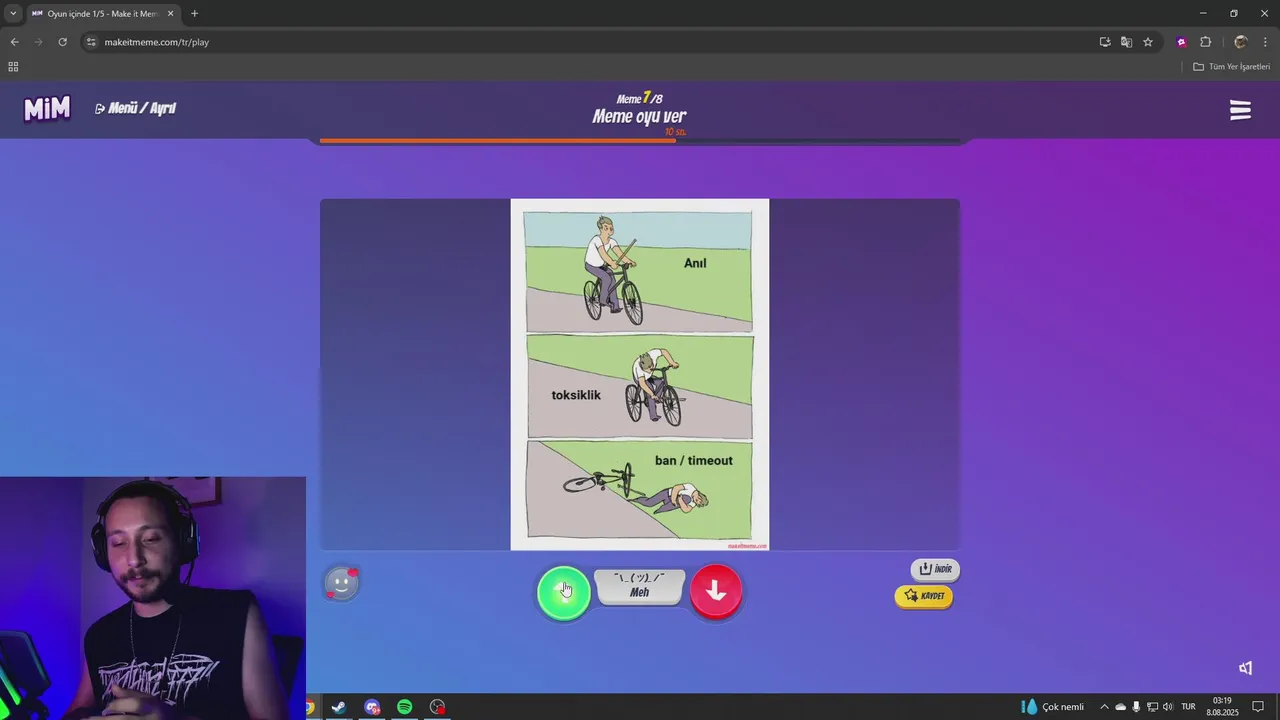Download the meme with the İNDİR button
This screenshot has height=720, width=1280.
pyautogui.click(x=935, y=569)
